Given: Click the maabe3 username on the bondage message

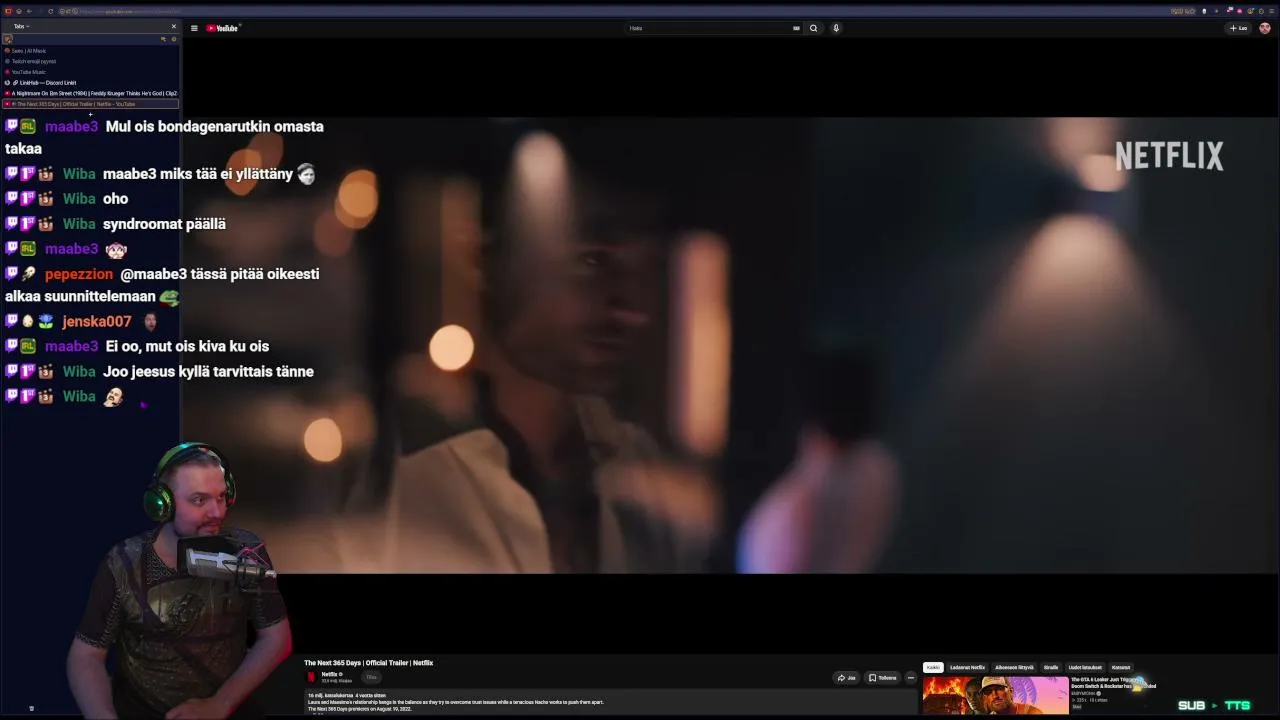Looking at the screenshot, I should (x=72, y=126).
